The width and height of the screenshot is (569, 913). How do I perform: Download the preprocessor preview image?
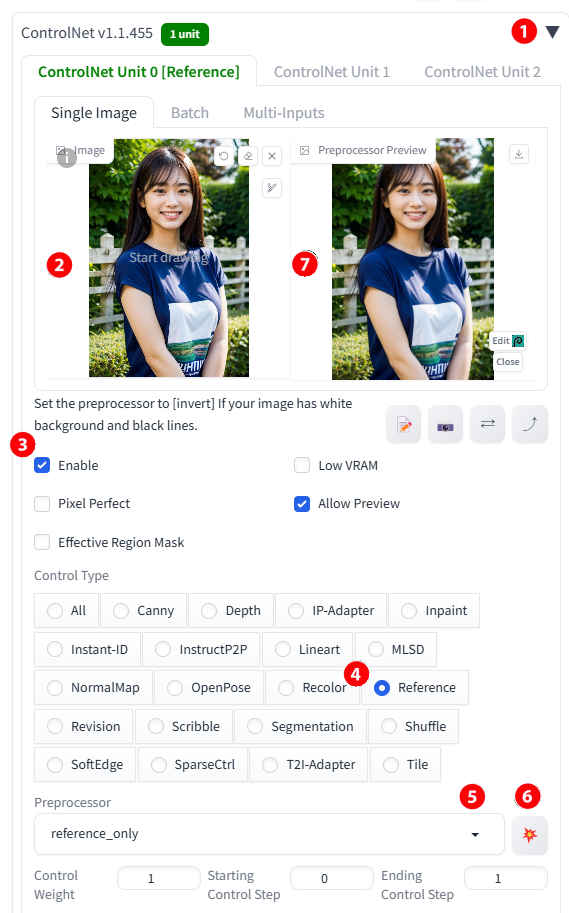pos(519,154)
